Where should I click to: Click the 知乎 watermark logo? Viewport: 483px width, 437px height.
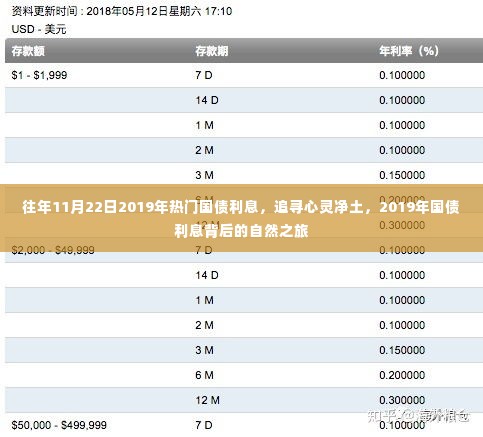tap(379, 416)
